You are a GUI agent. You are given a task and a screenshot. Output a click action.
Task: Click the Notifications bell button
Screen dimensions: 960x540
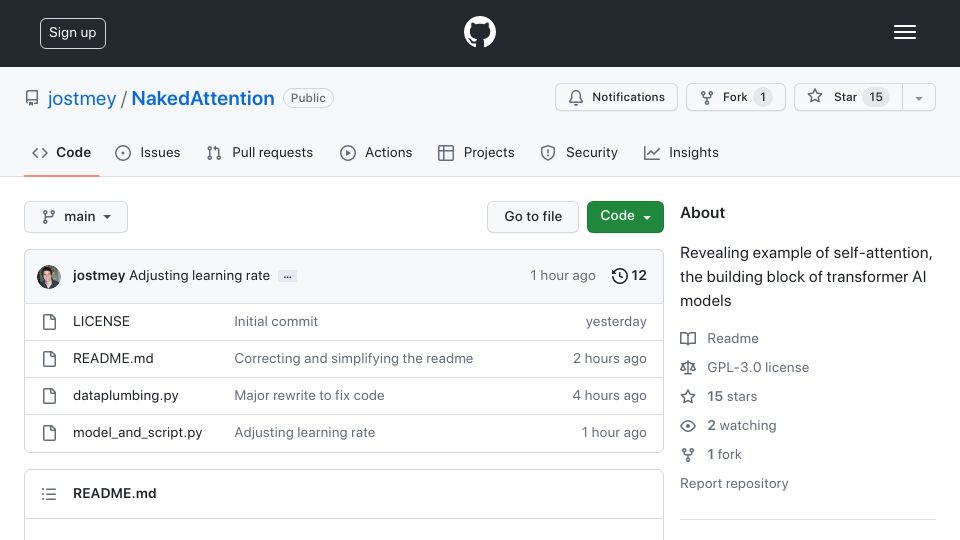pos(616,97)
